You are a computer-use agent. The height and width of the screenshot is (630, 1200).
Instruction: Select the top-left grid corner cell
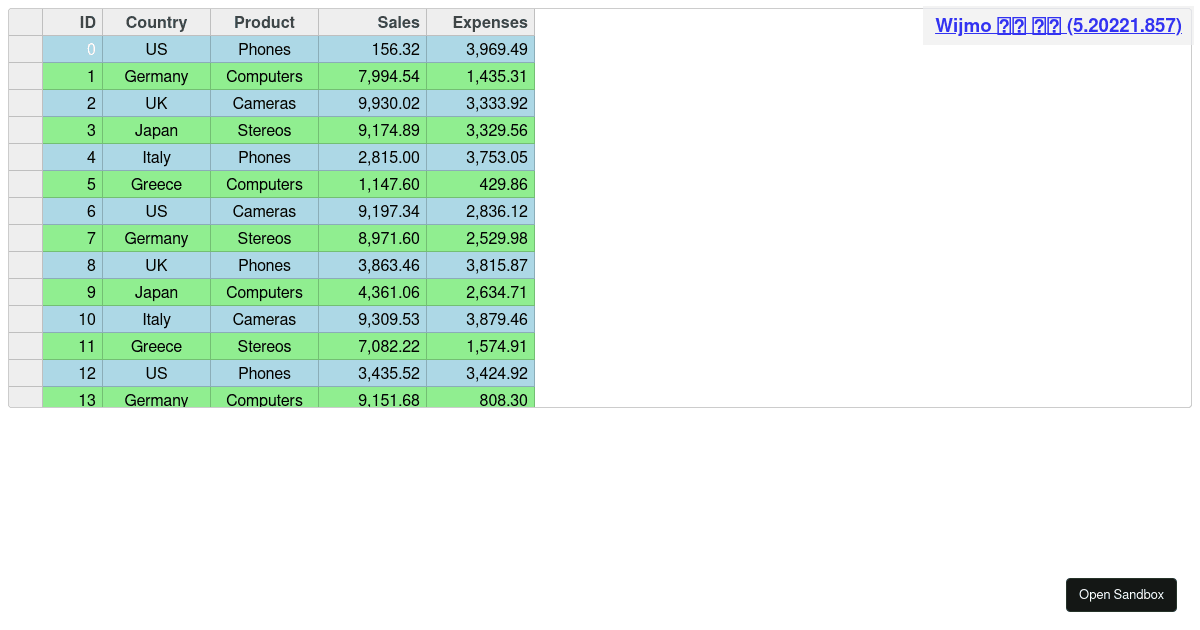tap(26, 22)
